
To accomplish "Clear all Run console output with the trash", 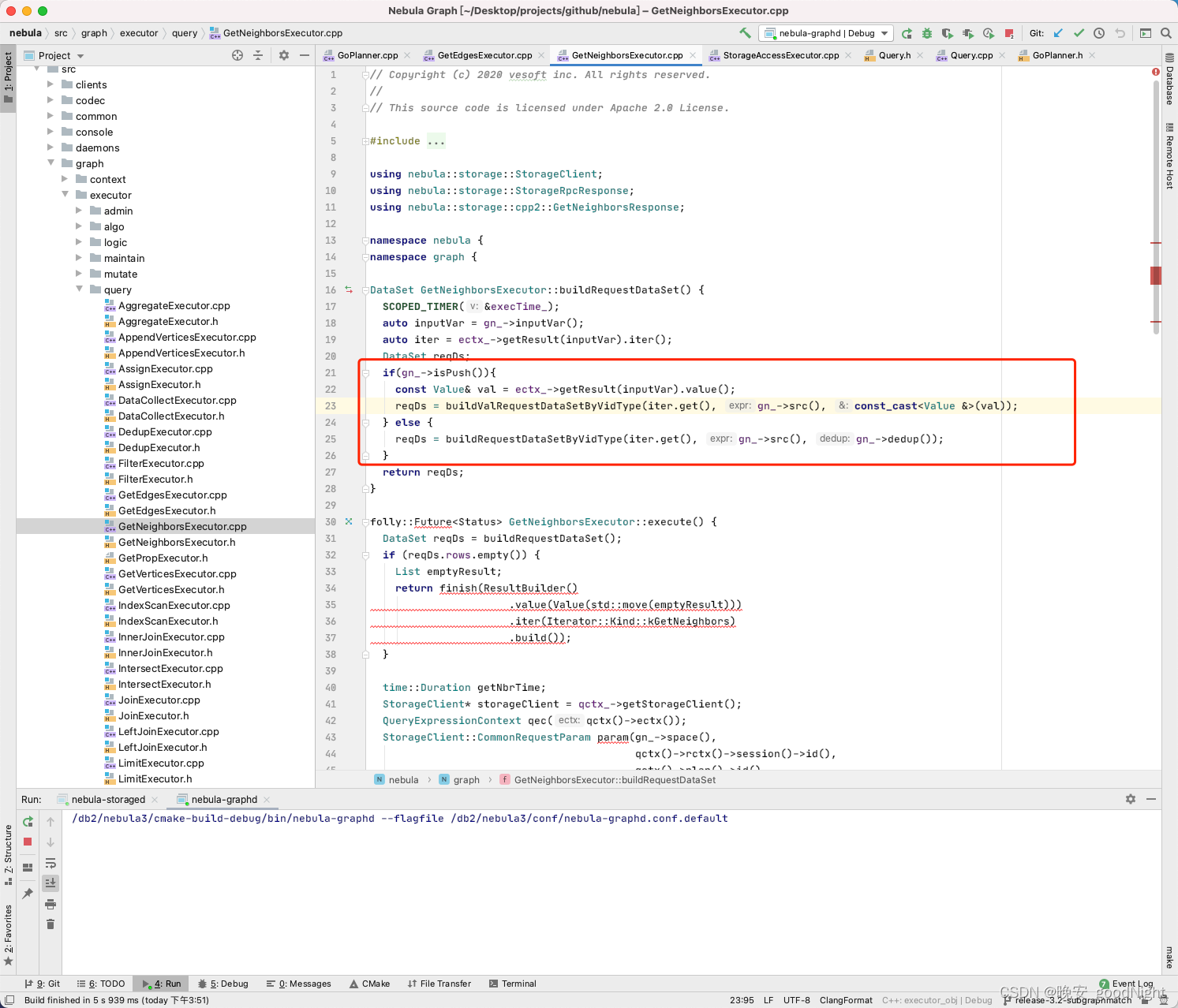I will (50, 924).
